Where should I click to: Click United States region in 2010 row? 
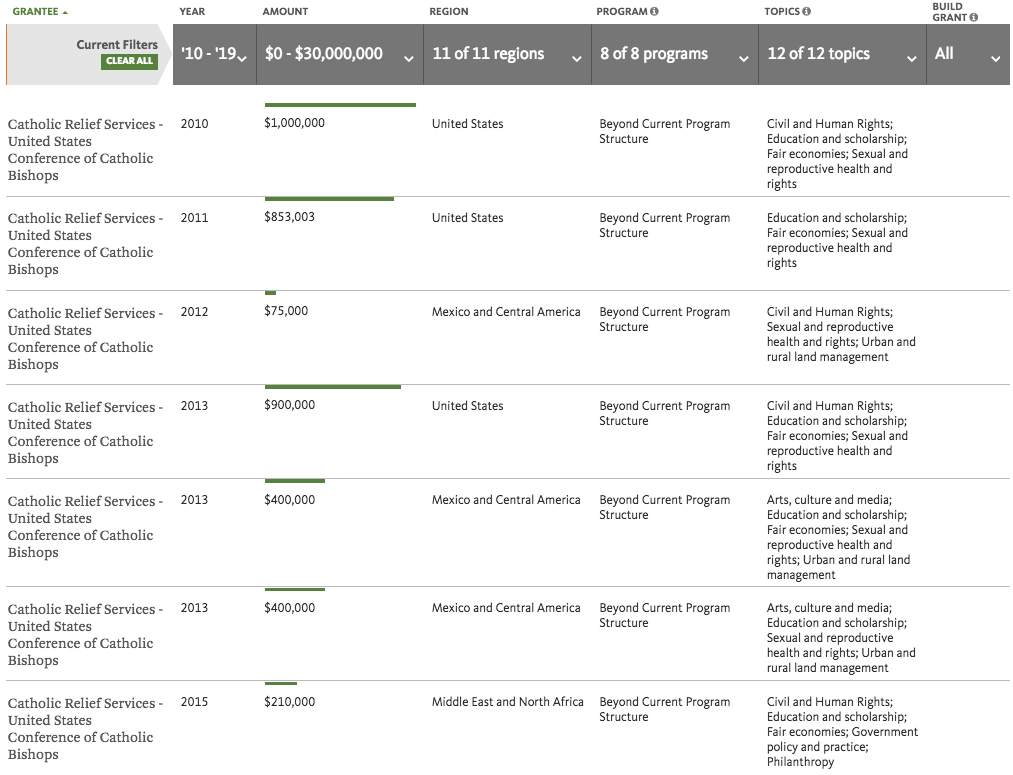click(468, 123)
